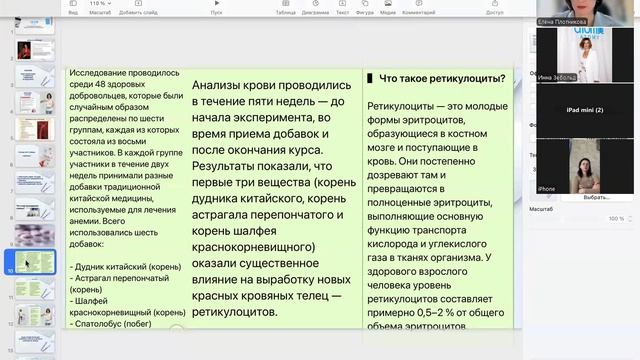Select slide 7 thumbnail in navigator
Image resolution: width=640 pixels, height=360 pixels.
tap(35, 182)
